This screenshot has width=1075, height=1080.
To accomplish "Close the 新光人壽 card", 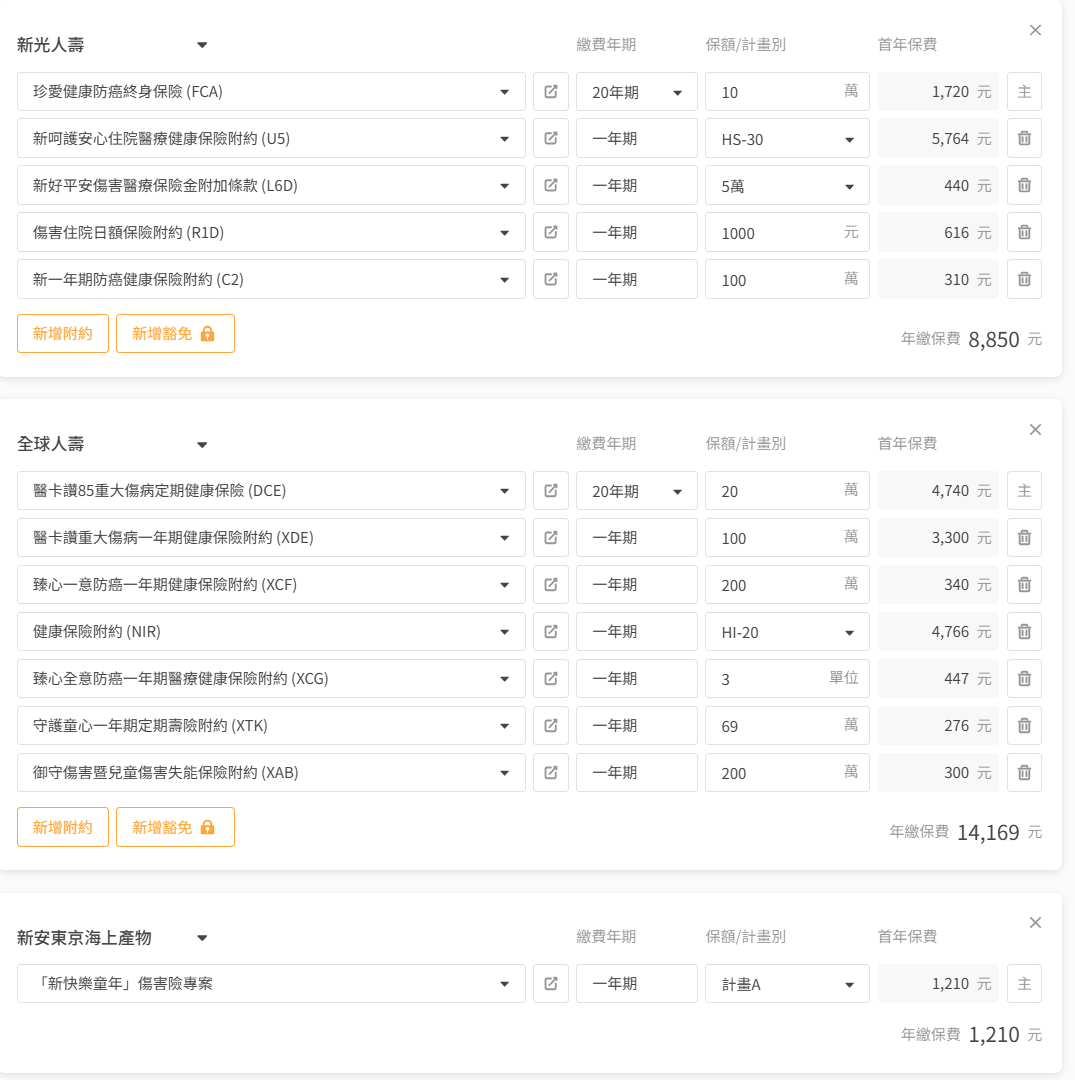I will point(1035,30).
